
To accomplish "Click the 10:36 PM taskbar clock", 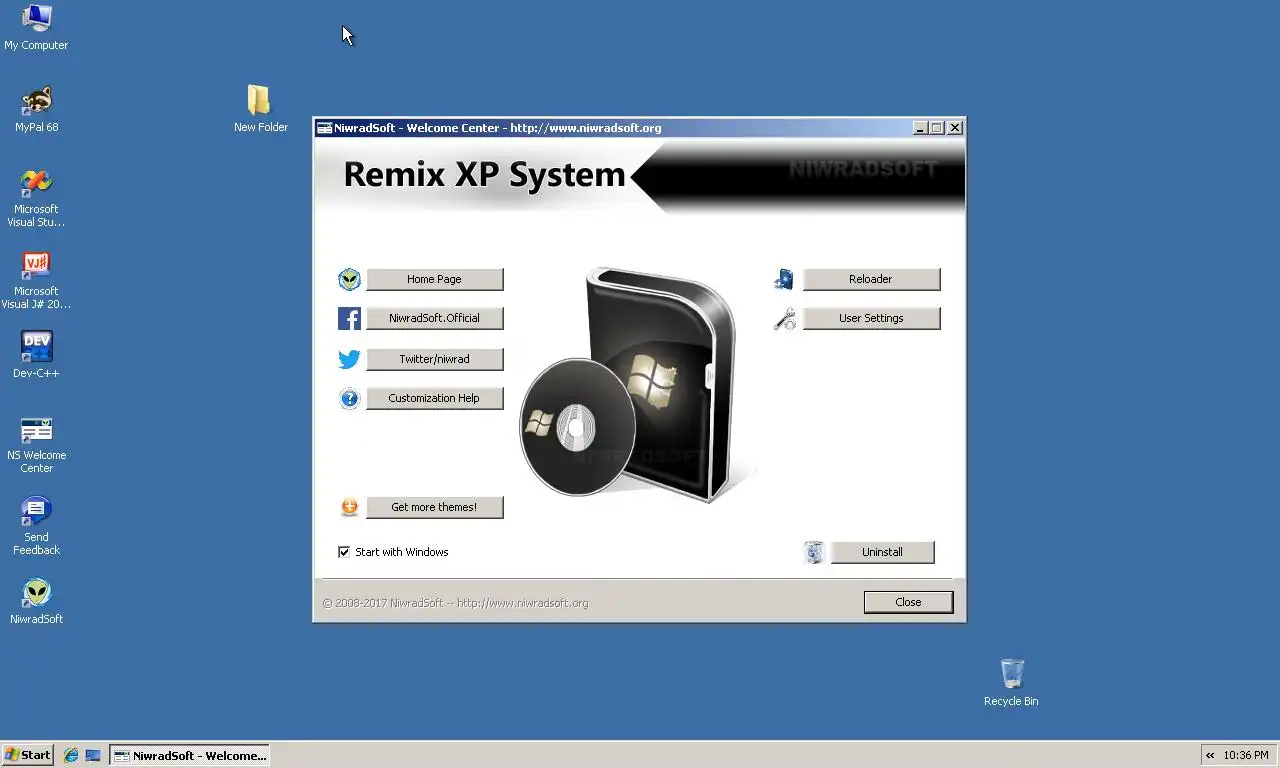I will click(x=1246, y=755).
